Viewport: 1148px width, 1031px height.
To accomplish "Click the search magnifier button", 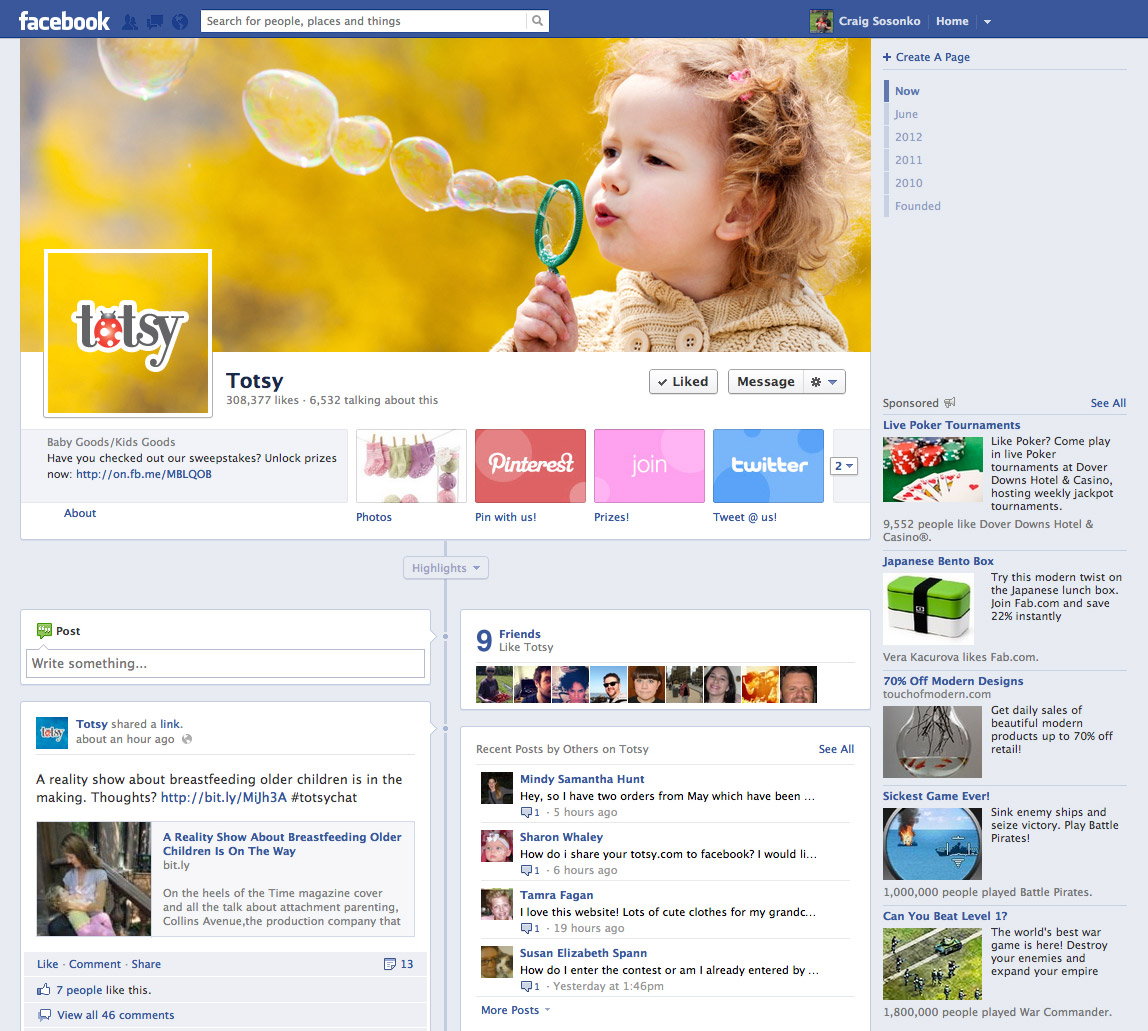I will point(537,21).
